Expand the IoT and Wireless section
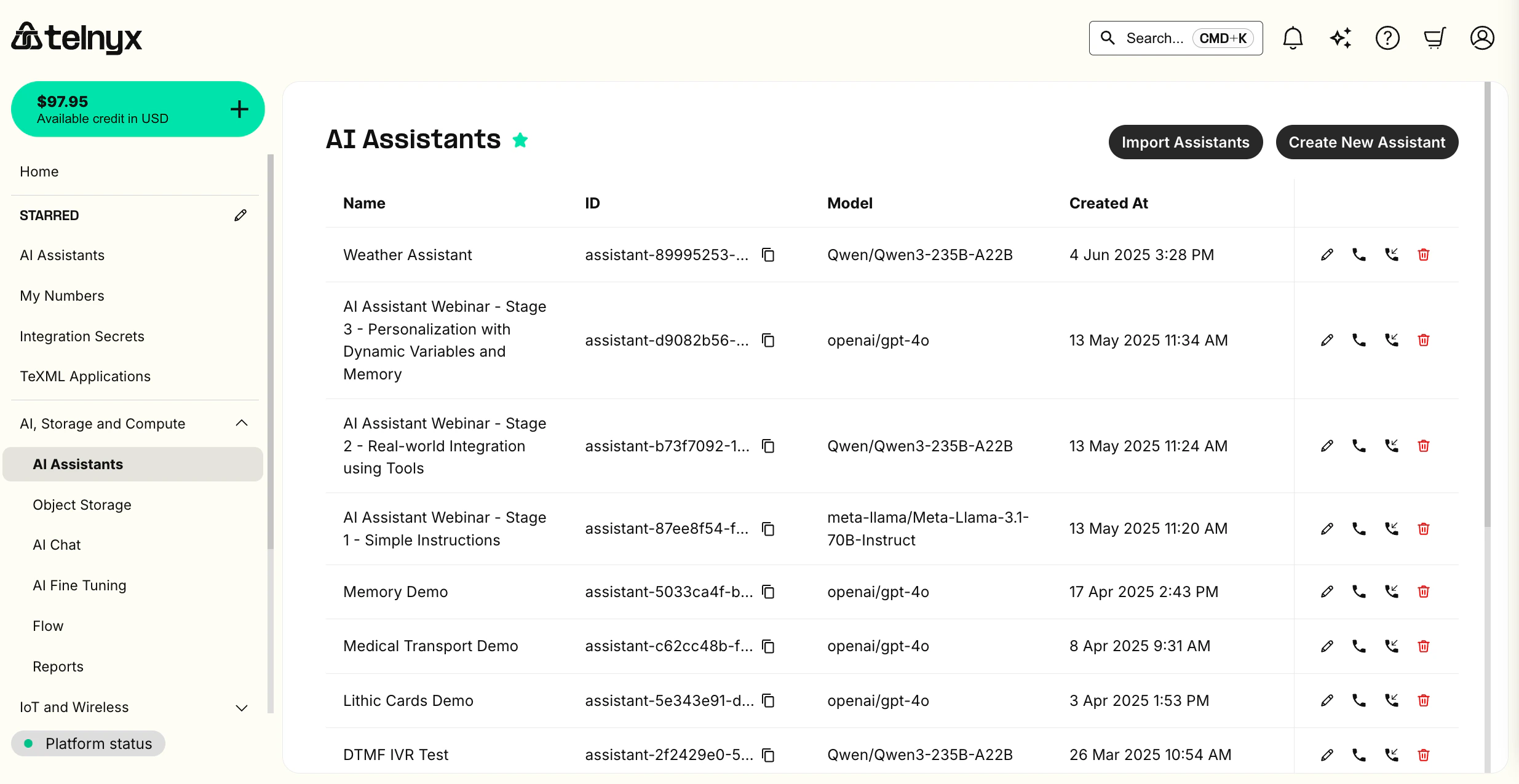 (240, 708)
